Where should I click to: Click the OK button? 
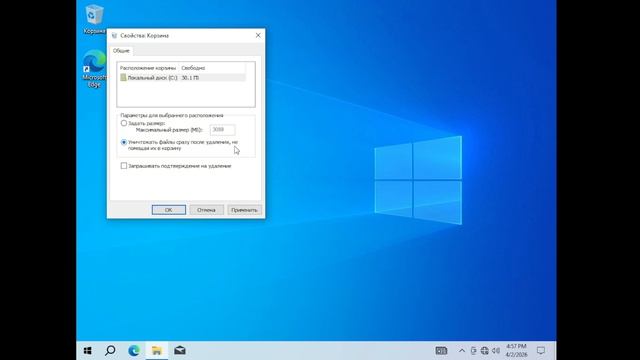tap(169, 210)
